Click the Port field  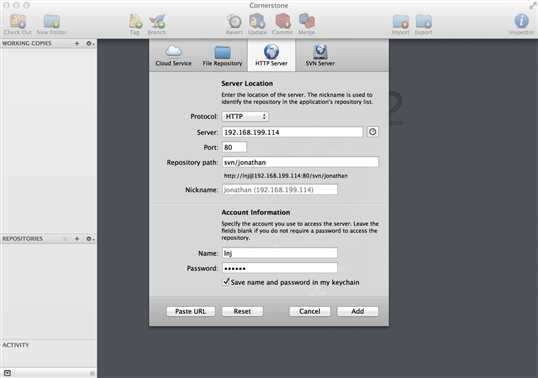pos(234,147)
